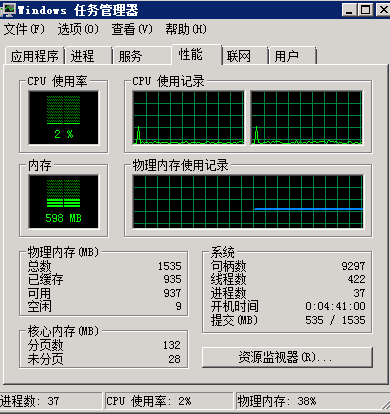The height and width of the screenshot is (414, 390).
Task: Click the 物理内存使用记录 graph
Action: point(248,201)
